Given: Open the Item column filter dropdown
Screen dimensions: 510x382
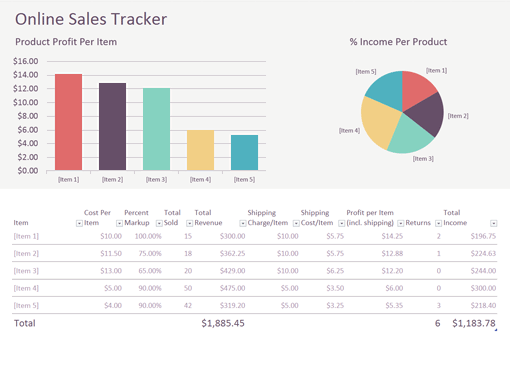Looking at the screenshot, I should [x=79, y=223].
